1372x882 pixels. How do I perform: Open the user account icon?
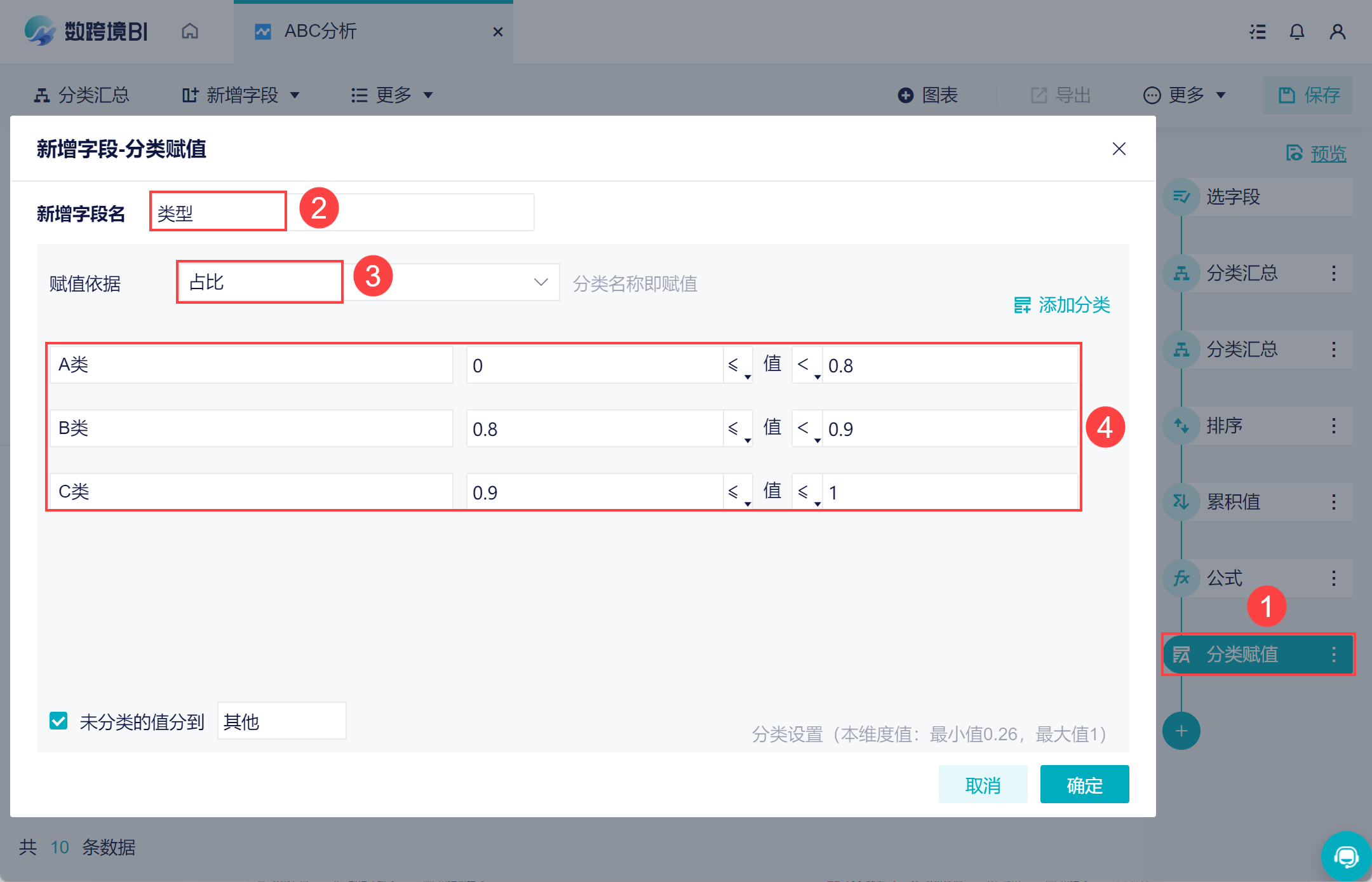click(x=1337, y=32)
